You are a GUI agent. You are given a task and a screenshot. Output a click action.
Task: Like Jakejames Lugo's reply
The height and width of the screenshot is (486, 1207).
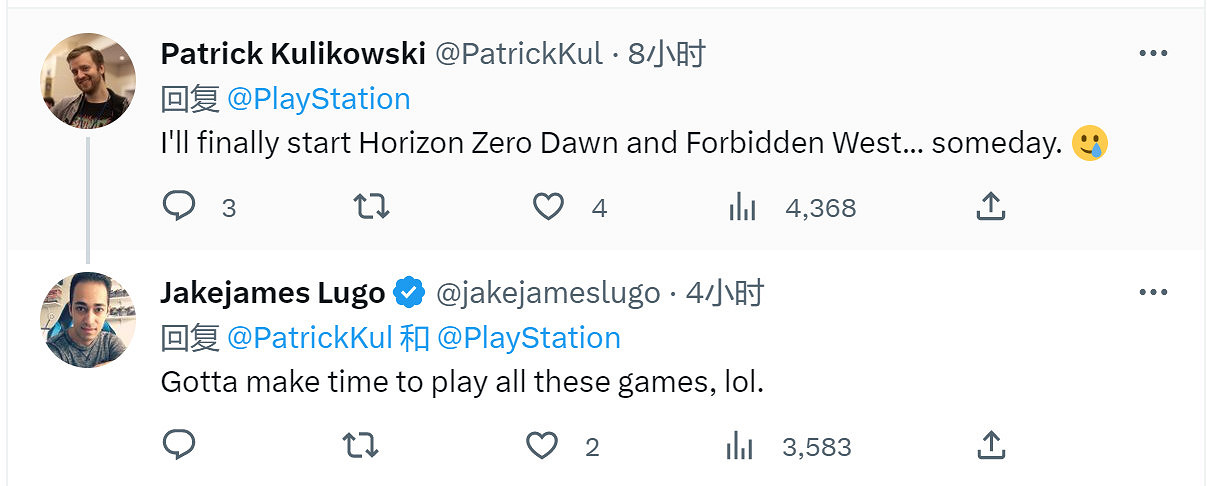click(x=542, y=446)
